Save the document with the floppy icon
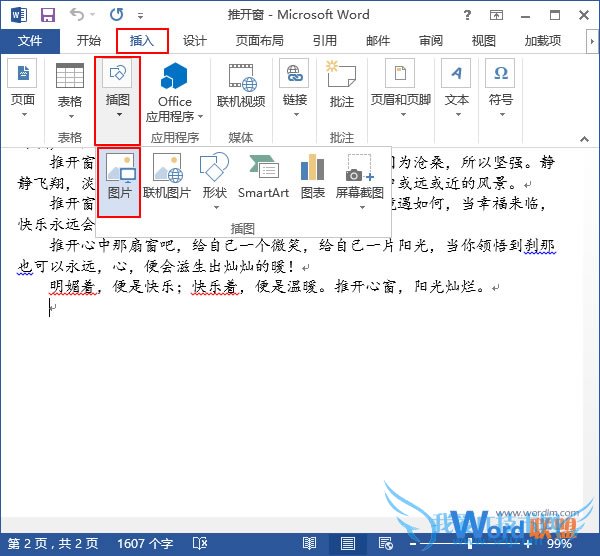This screenshot has width=600, height=556. coord(48,15)
